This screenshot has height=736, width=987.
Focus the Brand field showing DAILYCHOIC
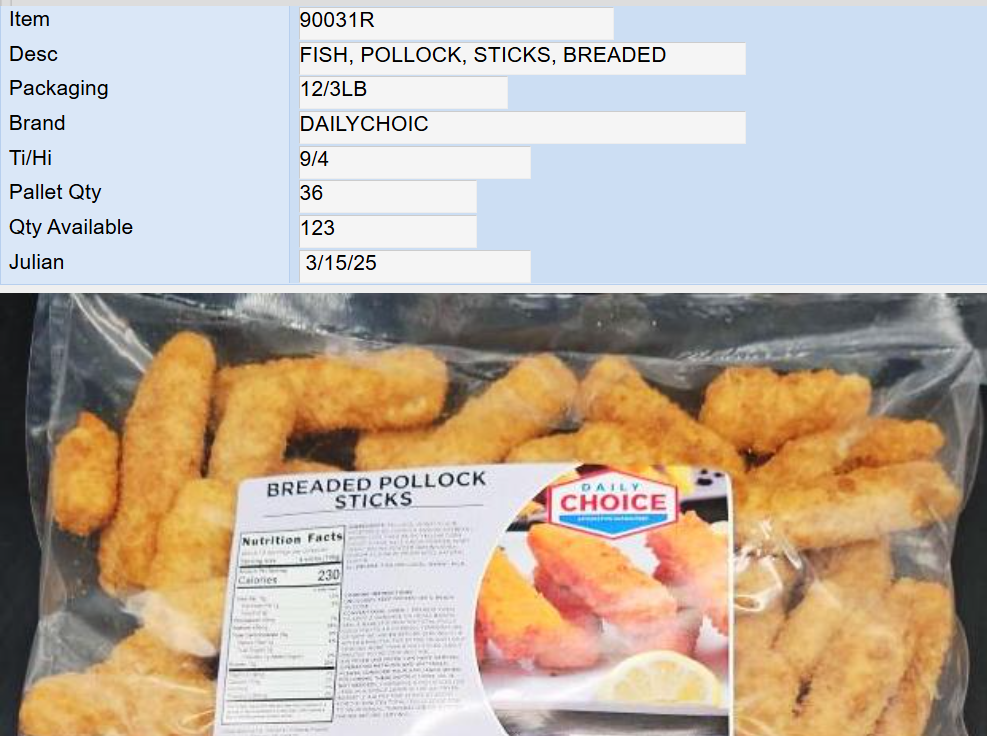point(522,128)
